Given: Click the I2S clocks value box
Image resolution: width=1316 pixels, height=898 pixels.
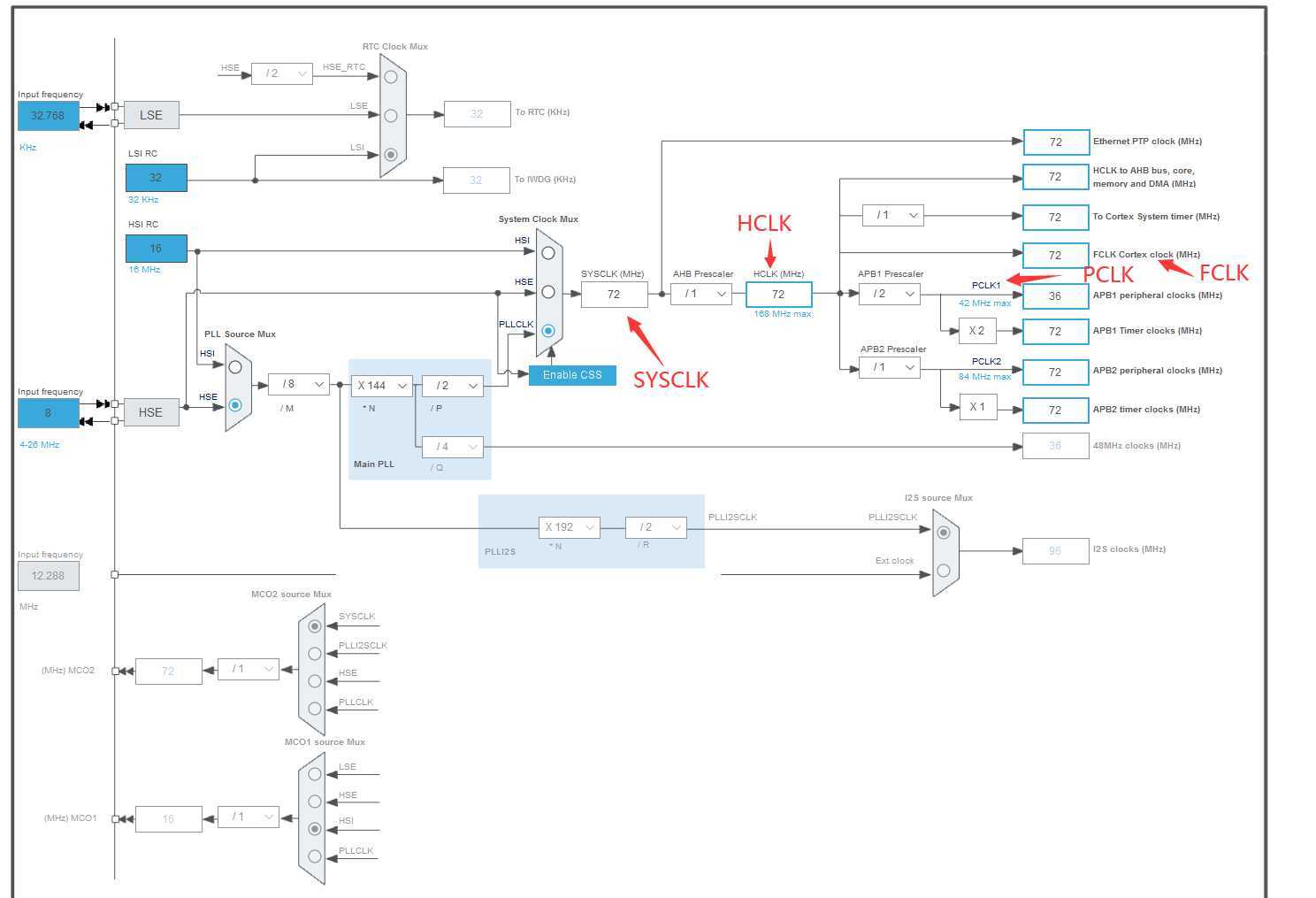Looking at the screenshot, I should [x=1056, y=551].
